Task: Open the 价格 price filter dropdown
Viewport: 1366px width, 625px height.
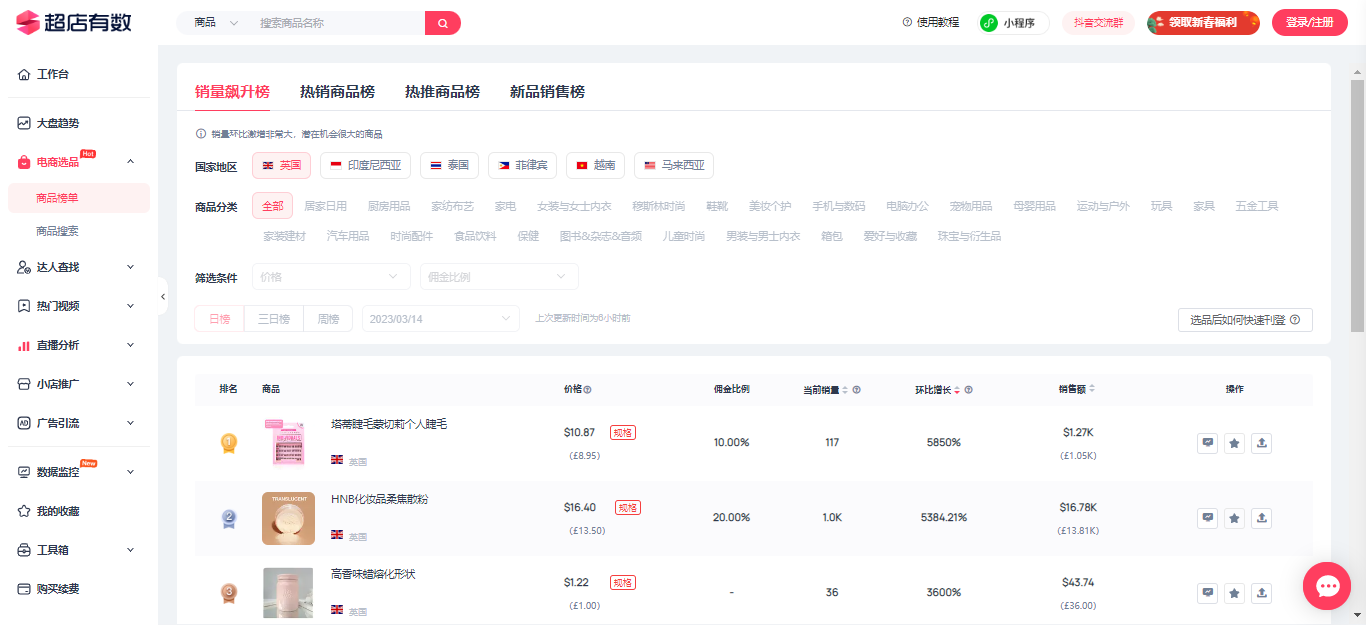Action: [331, 276]
